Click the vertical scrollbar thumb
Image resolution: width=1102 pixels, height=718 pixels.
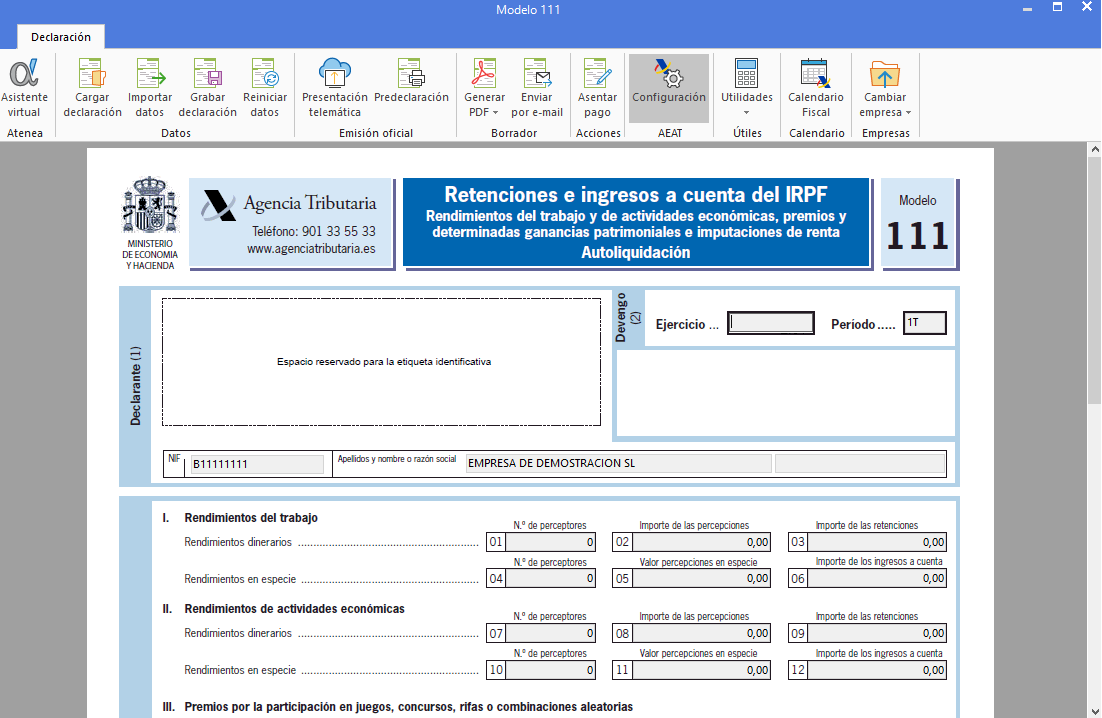pos(1094,280)
